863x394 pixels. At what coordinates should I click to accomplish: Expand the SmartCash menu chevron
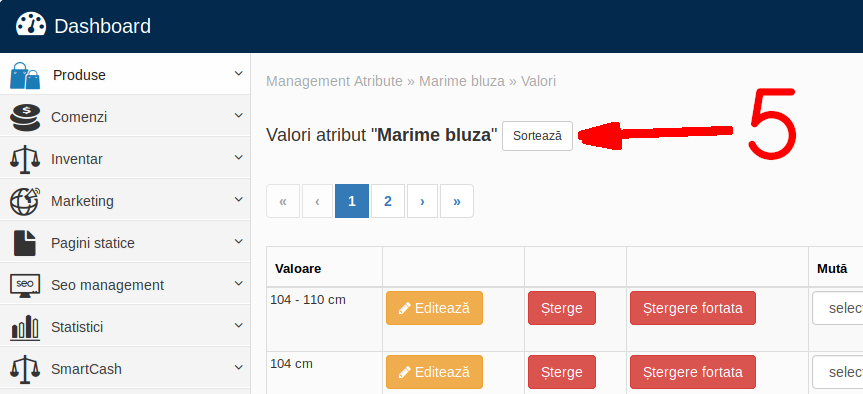pyautogui.click(x=238, y=367)
